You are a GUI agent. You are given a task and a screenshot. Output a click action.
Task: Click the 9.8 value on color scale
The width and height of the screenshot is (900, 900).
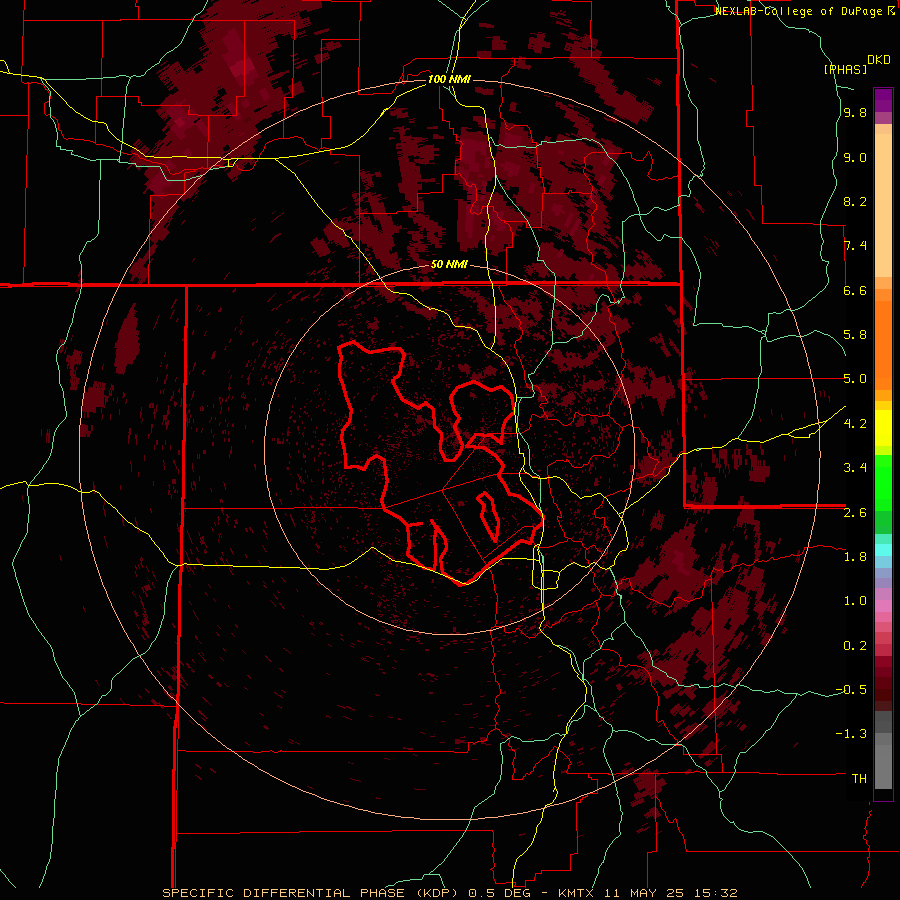point(855,113)
